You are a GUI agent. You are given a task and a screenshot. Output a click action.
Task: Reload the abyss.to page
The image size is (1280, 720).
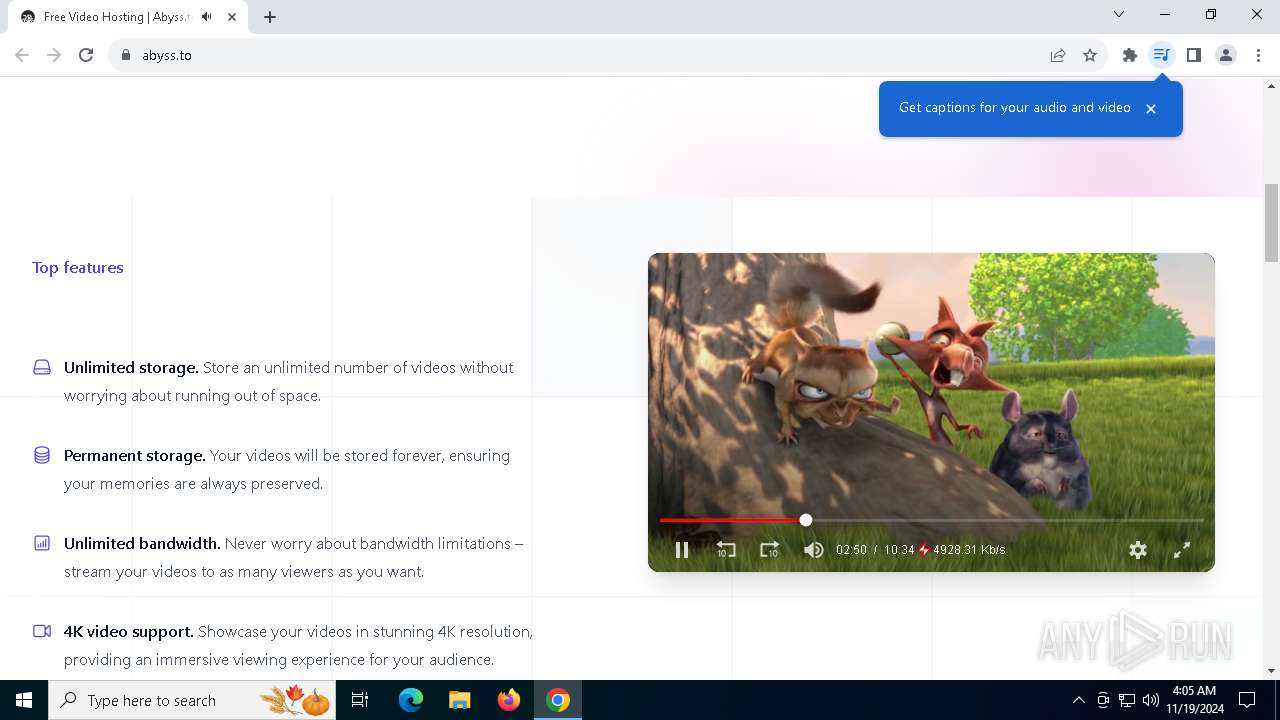(x=86, y=55)
